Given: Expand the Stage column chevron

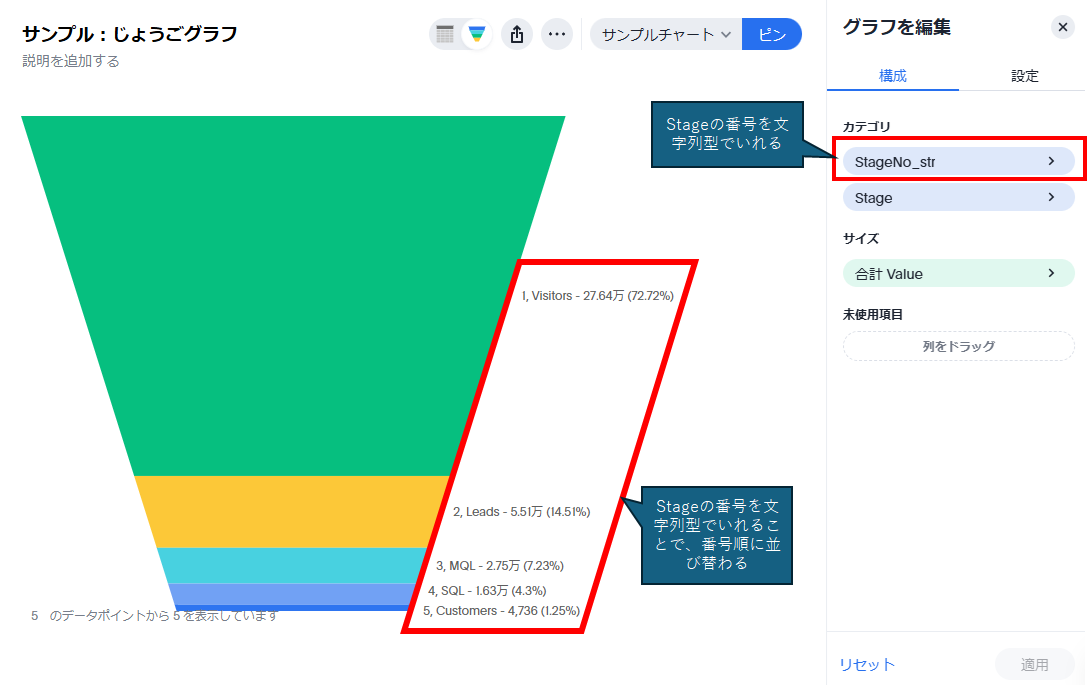Looking at the screenshot, I should point(1051,198).
